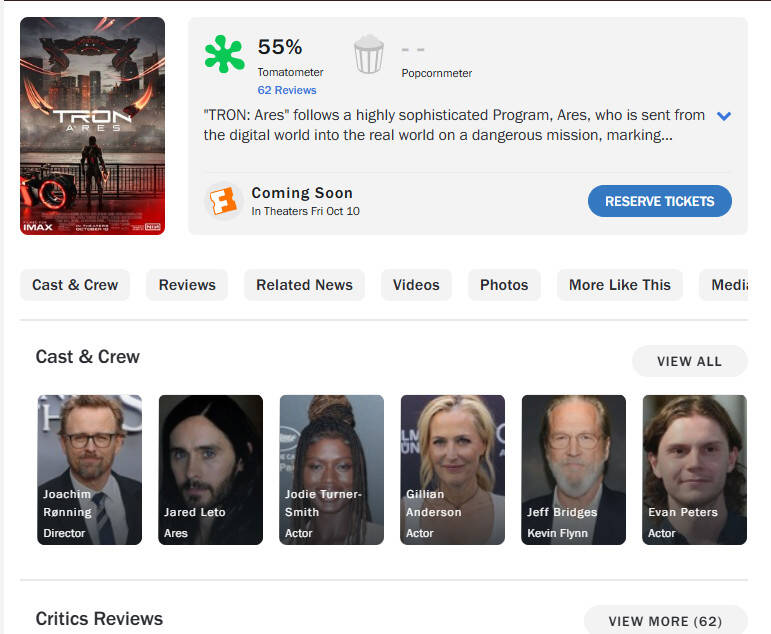Expand the movie synopsis with the chevron
Screen dimensions: 771x634
point(724,116)
